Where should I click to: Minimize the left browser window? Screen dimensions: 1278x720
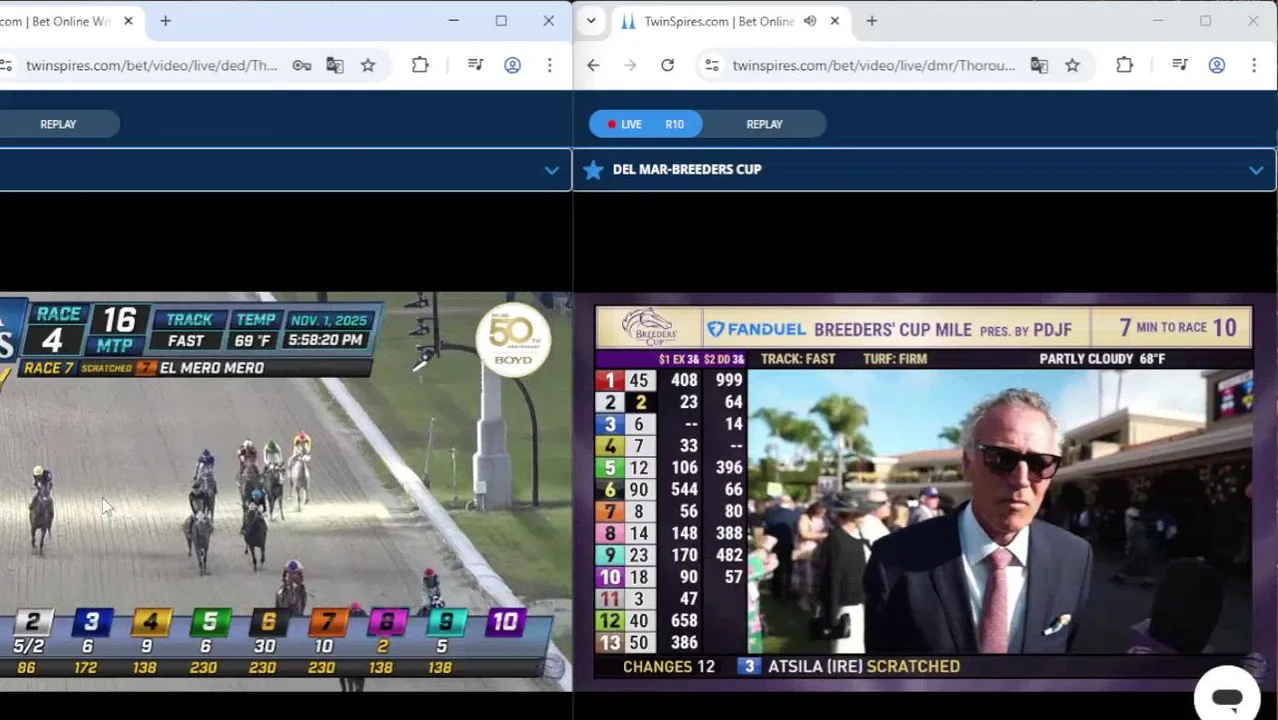[x=453, y=21]
